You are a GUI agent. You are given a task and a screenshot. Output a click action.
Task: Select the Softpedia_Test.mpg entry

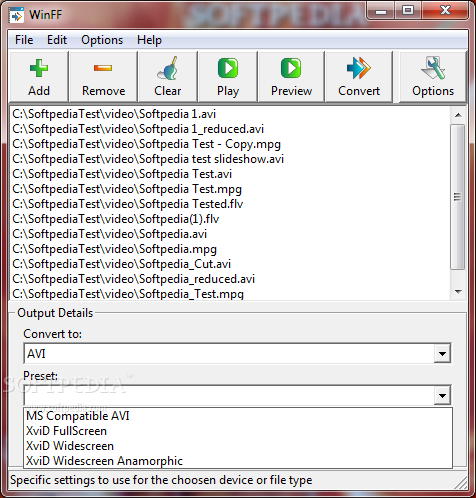point(230,293)
